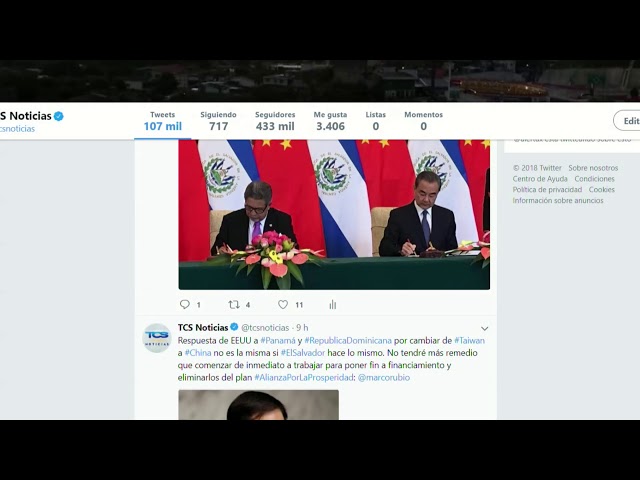
Task: Open the #Taiwan hashtag link
Action: tap(469, 340)
